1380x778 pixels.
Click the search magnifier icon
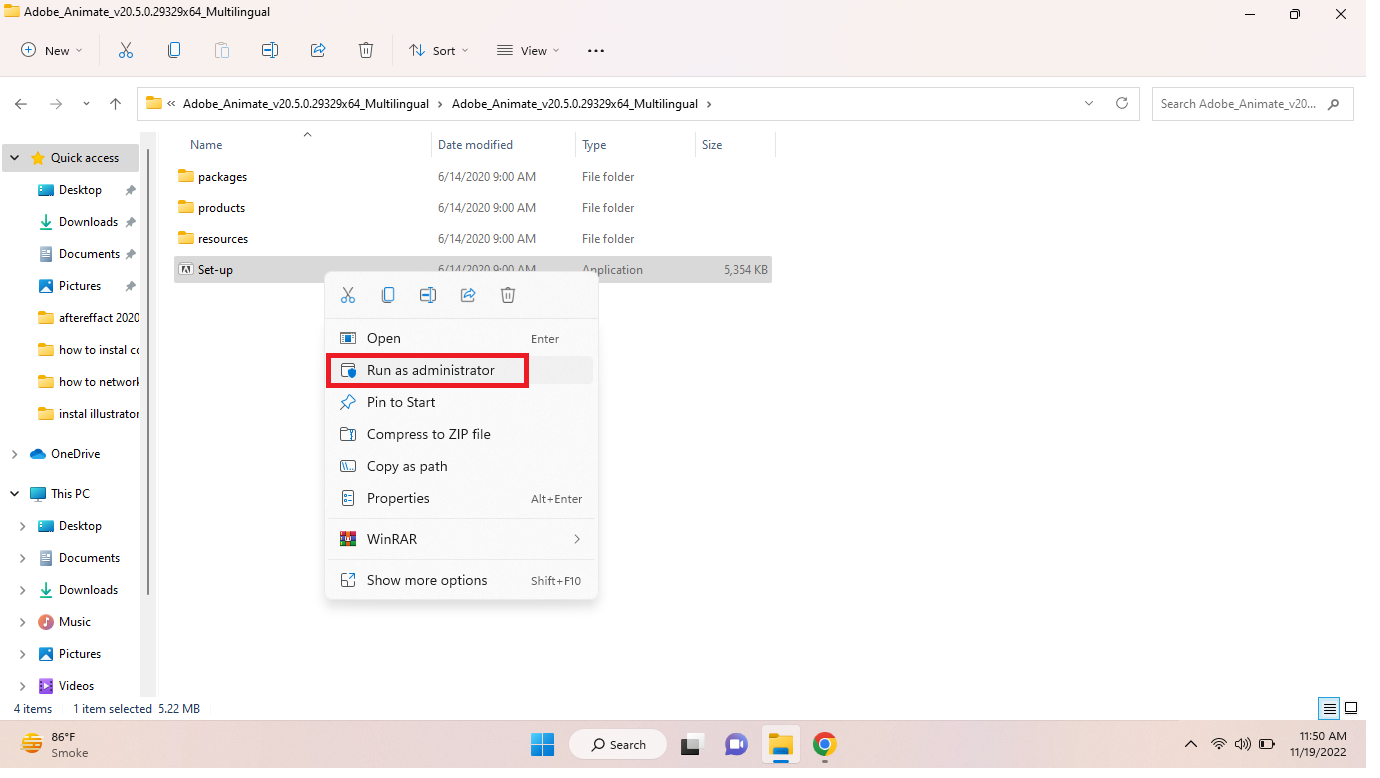1333,104
